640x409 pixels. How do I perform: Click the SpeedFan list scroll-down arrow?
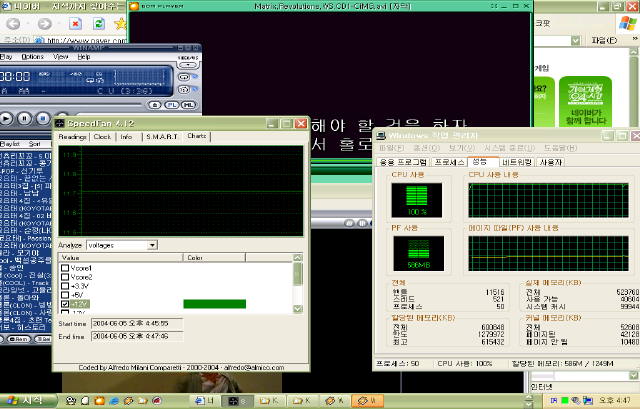tap(298, 309)
